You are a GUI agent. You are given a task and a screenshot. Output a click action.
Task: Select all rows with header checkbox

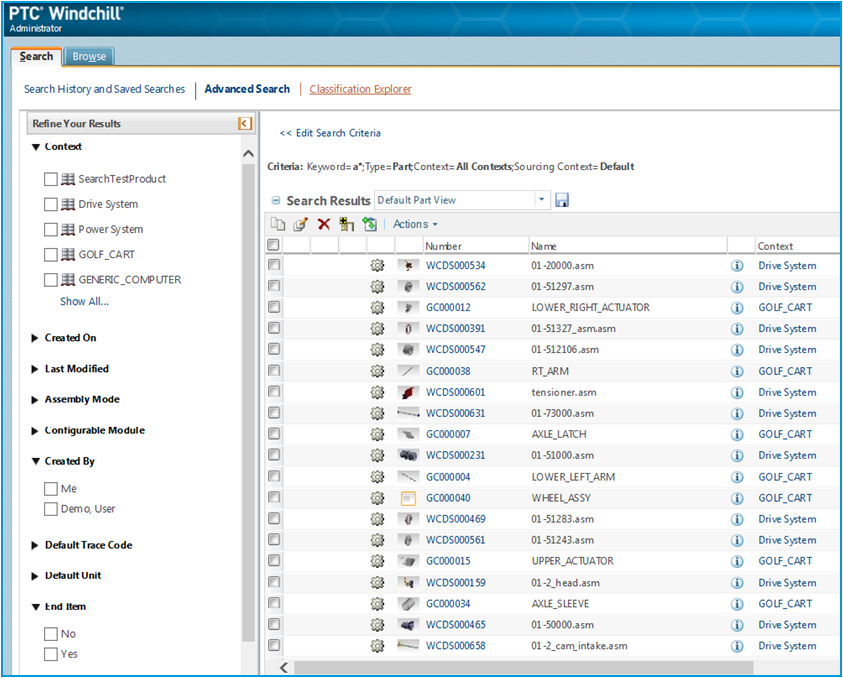pyautogui.click(x=273, y=245)
